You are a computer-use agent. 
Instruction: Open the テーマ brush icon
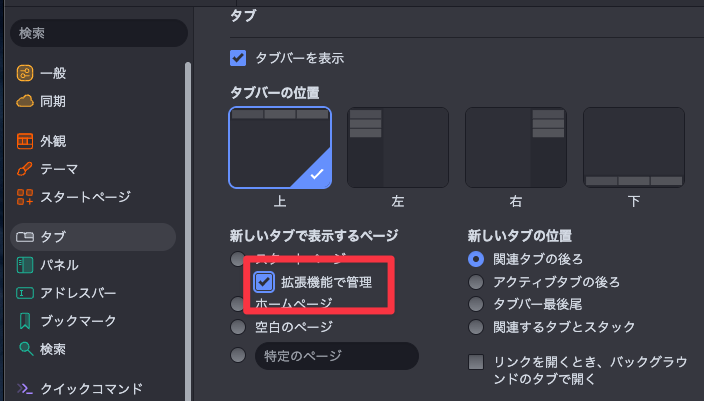[25, 169]
